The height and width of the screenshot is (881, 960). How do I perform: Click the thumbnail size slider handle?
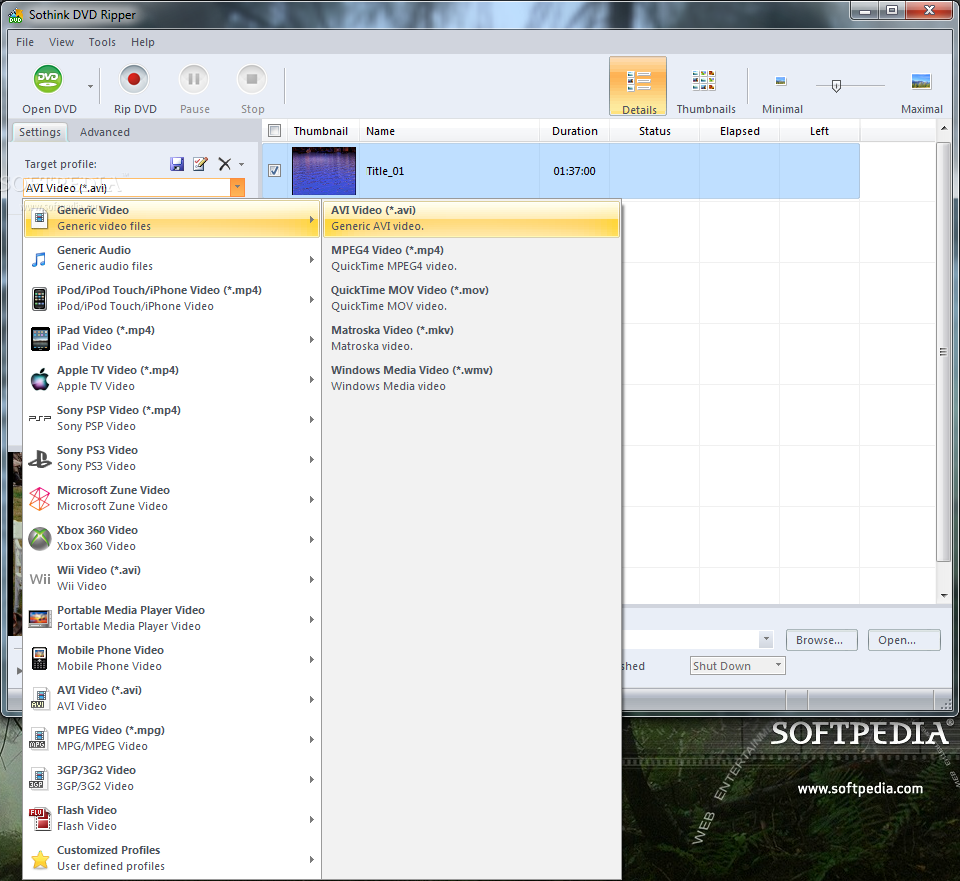(836, 86)
